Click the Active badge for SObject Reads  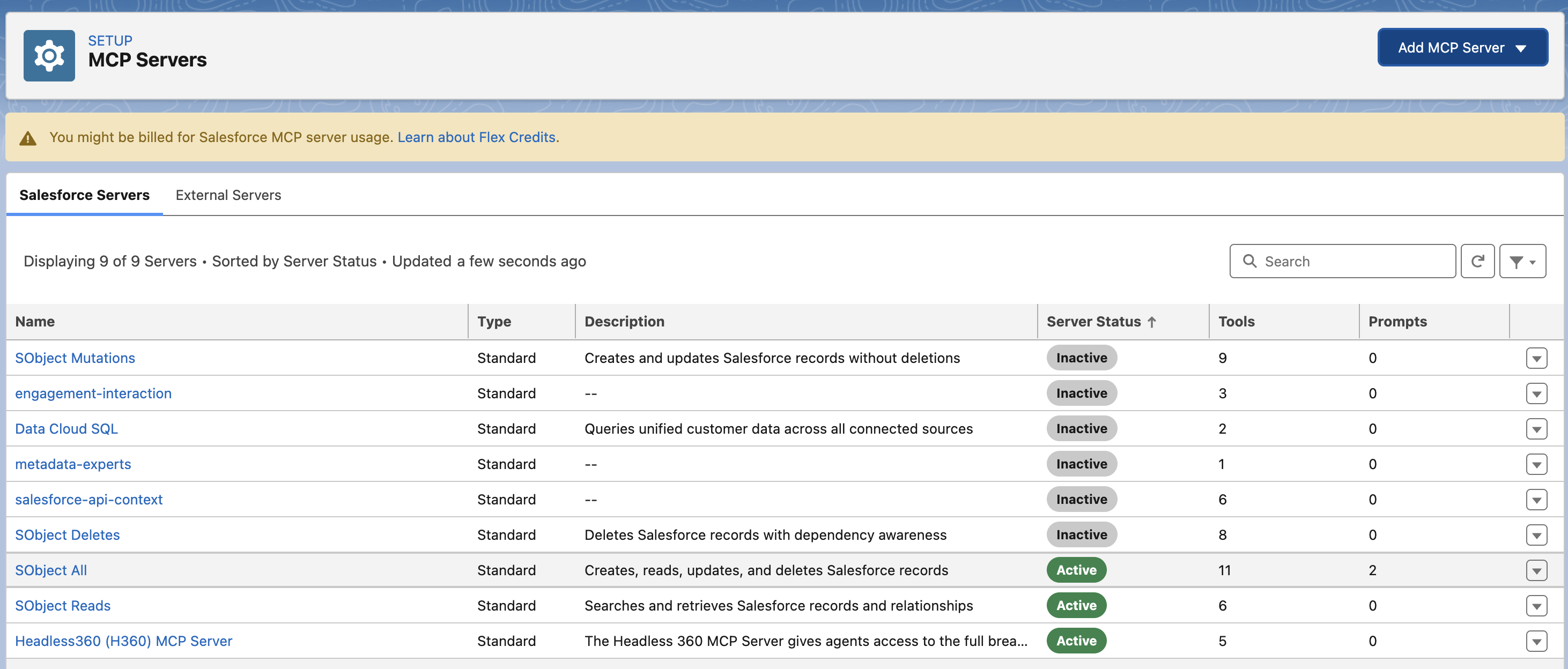[x=1076, y=605]
